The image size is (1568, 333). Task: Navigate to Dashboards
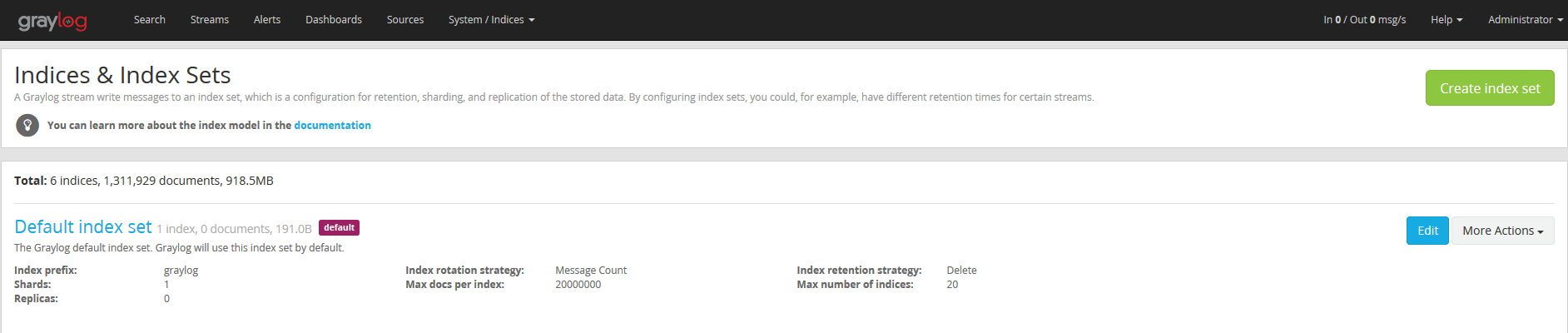tap(334, 19)
